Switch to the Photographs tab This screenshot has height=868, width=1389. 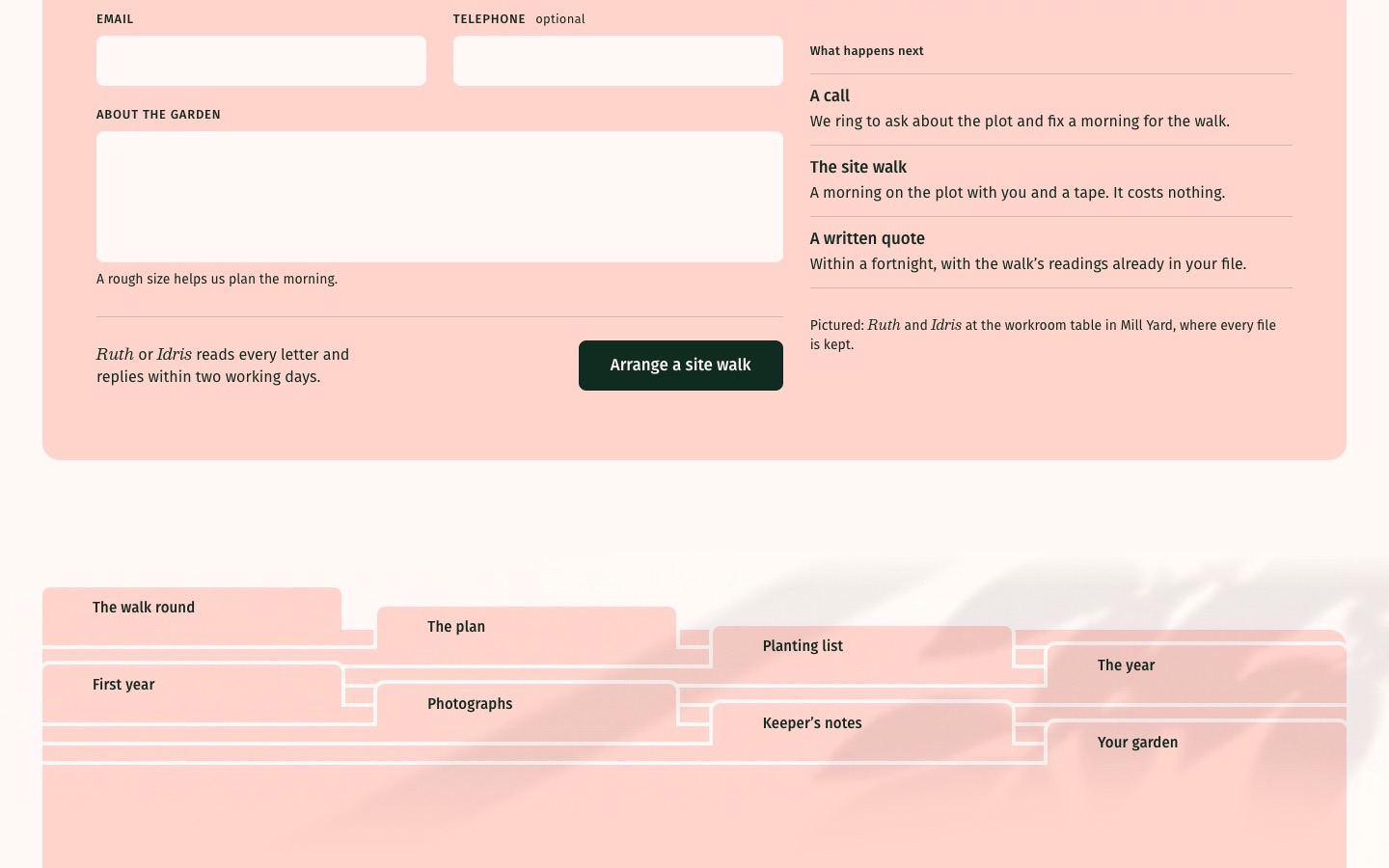coord(527,704)
